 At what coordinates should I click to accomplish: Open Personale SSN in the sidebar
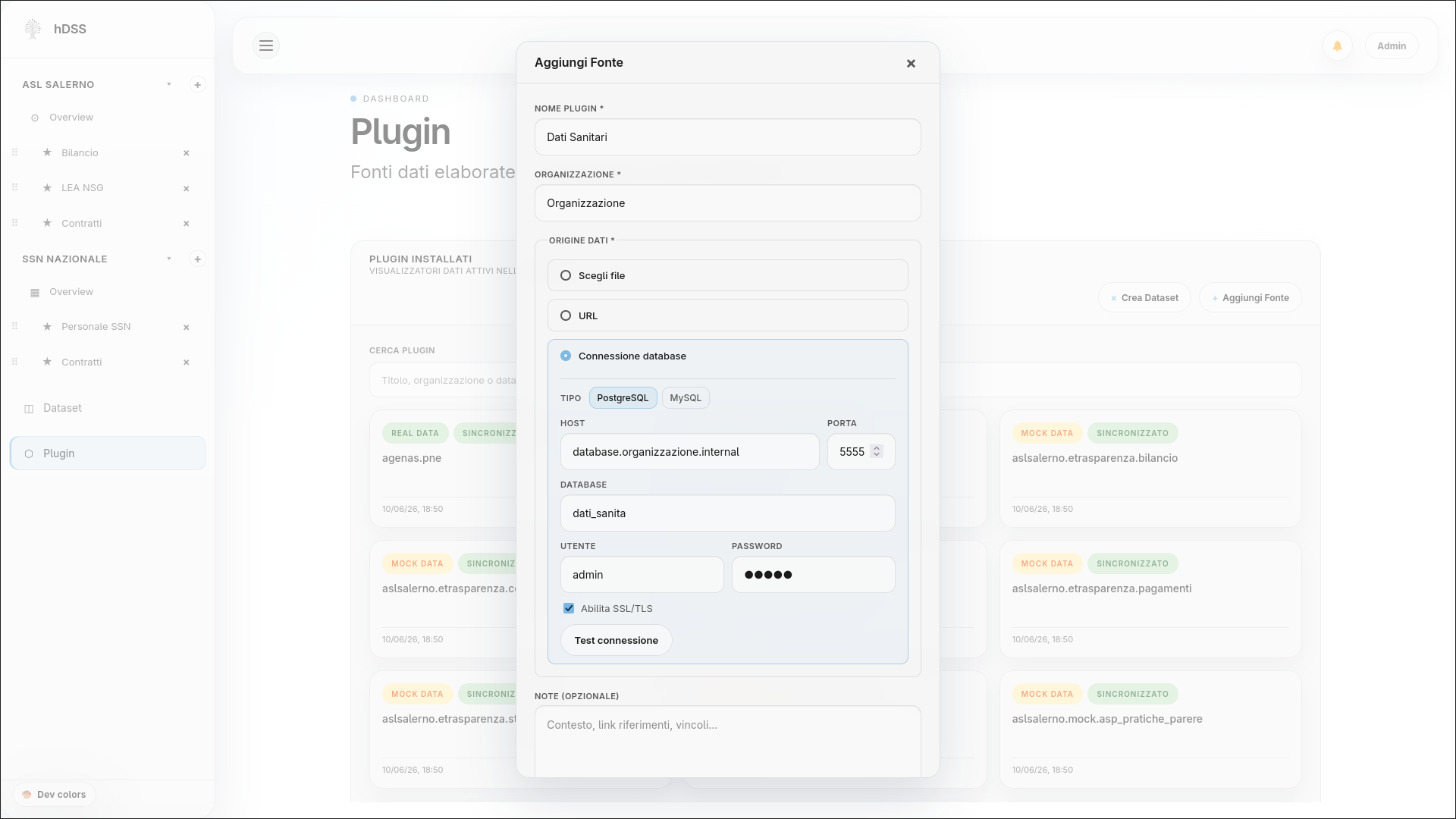96,327
